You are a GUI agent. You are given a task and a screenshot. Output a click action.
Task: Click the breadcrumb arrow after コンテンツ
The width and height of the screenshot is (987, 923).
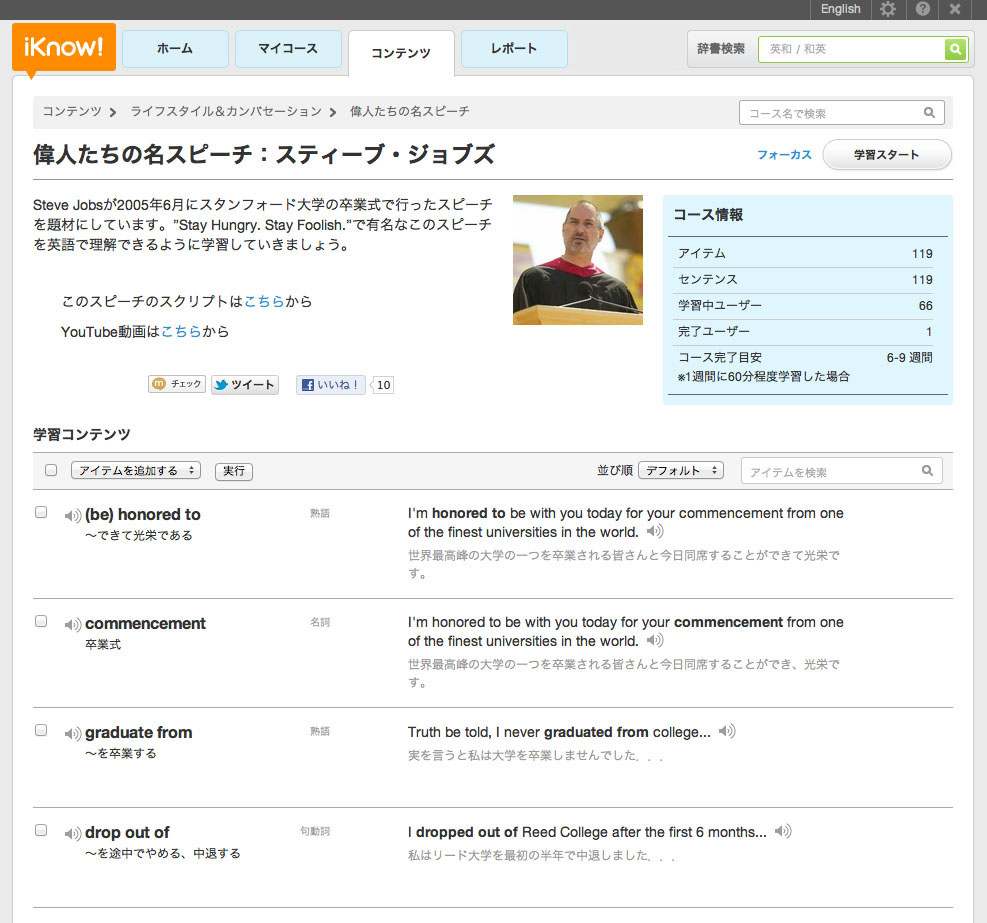[113, 112]
